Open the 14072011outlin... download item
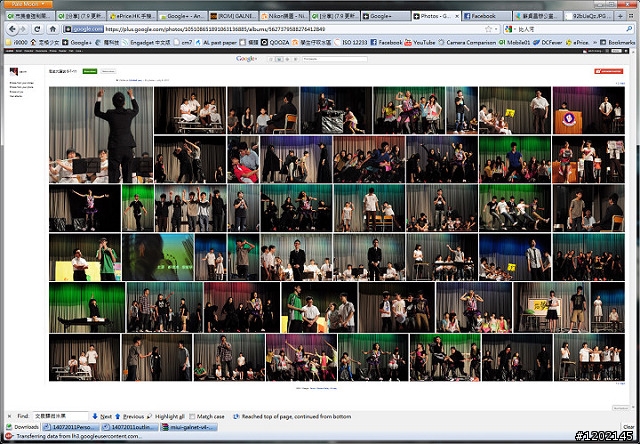 coord(130,427)
